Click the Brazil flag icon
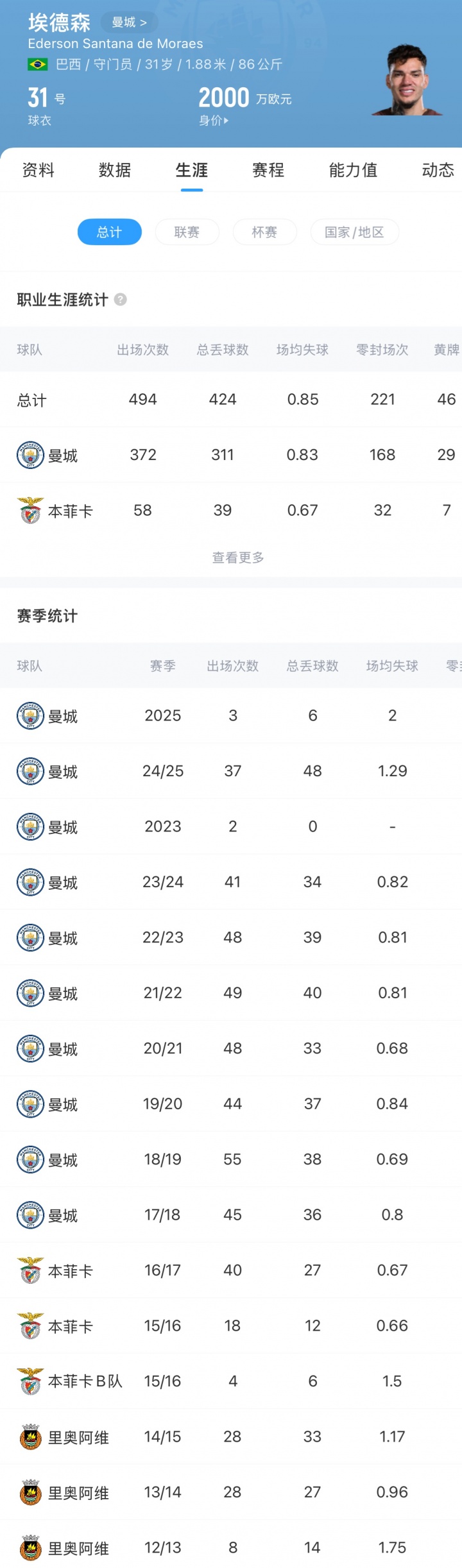Image resolution: width=462 pixels, height=1568 pixels. (37, 64)
